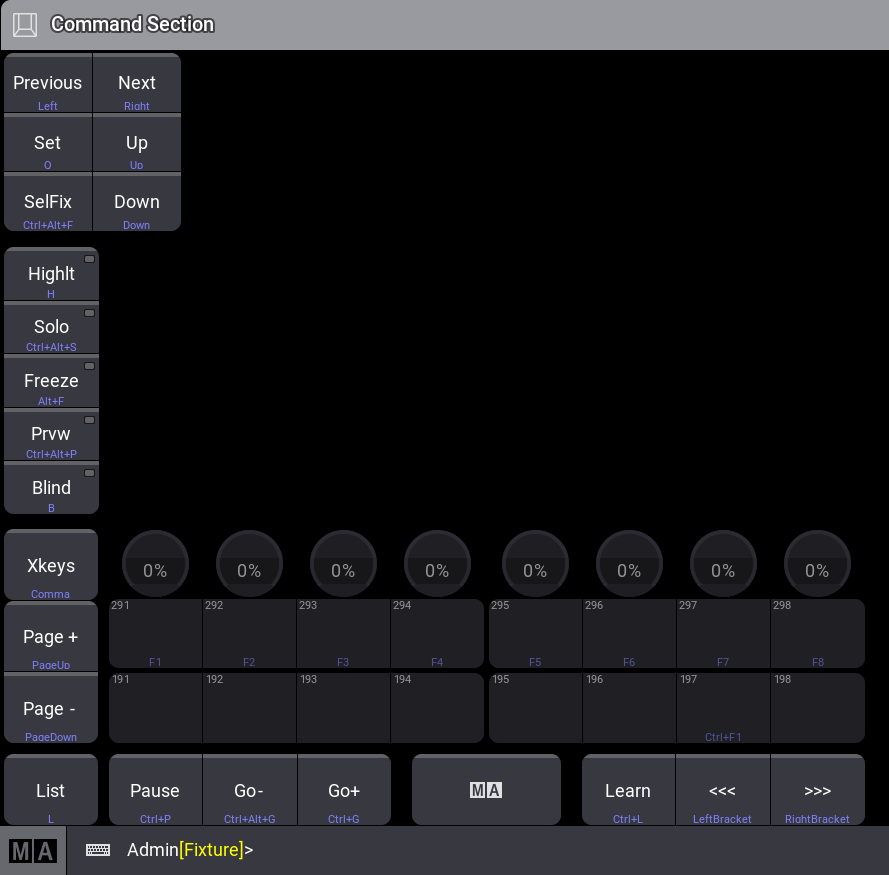Toggle the Freeze button

[51, 383]
